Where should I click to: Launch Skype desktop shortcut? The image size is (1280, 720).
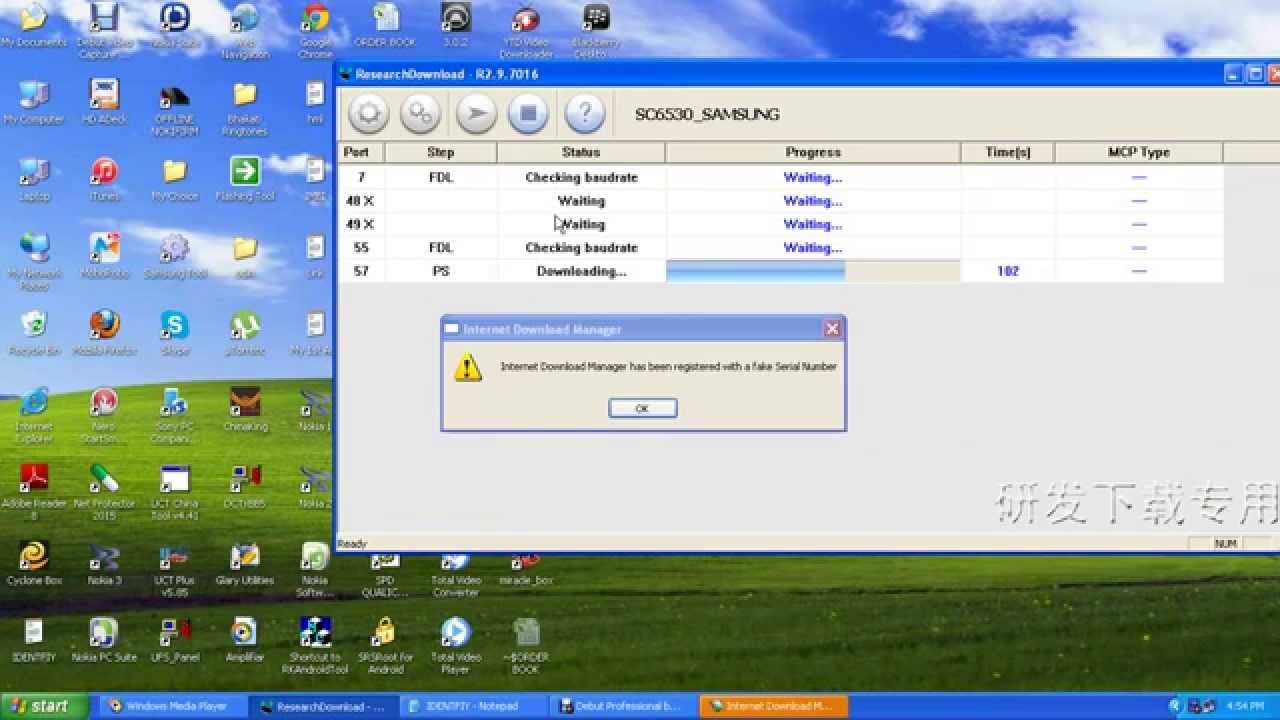[x=174, y=333]
